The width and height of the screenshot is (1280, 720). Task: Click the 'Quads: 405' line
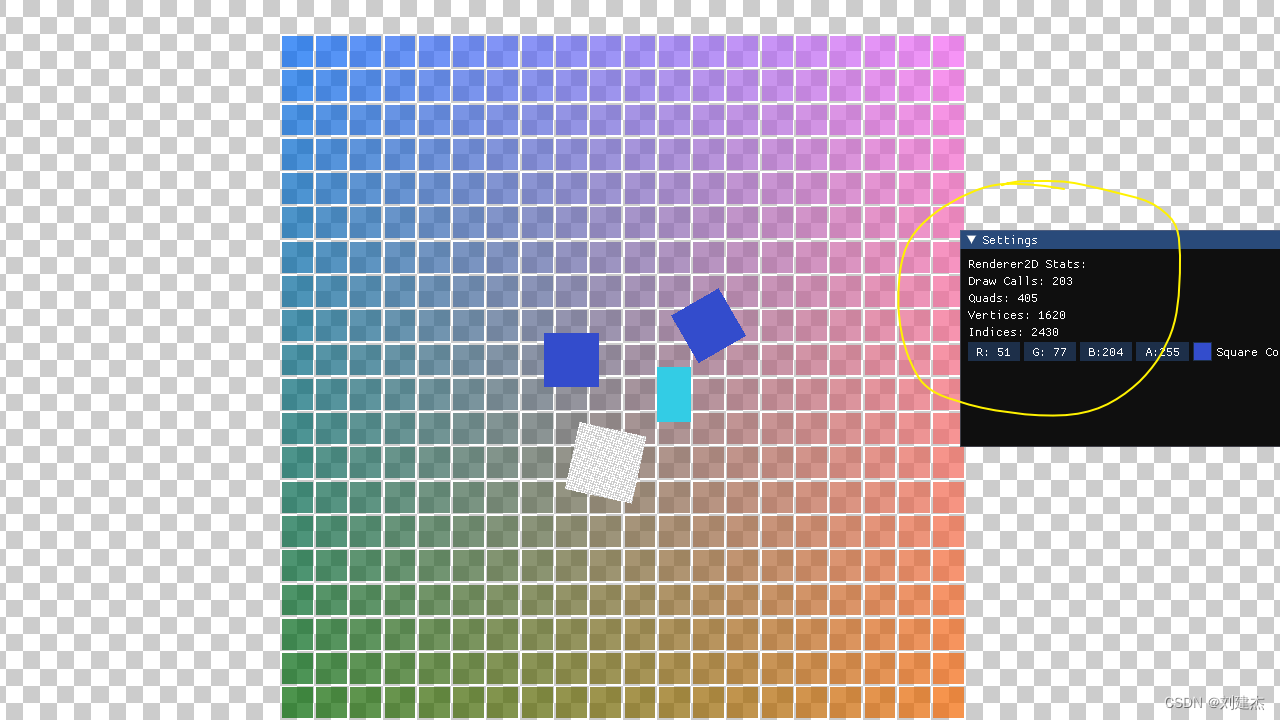[1003, 298]
